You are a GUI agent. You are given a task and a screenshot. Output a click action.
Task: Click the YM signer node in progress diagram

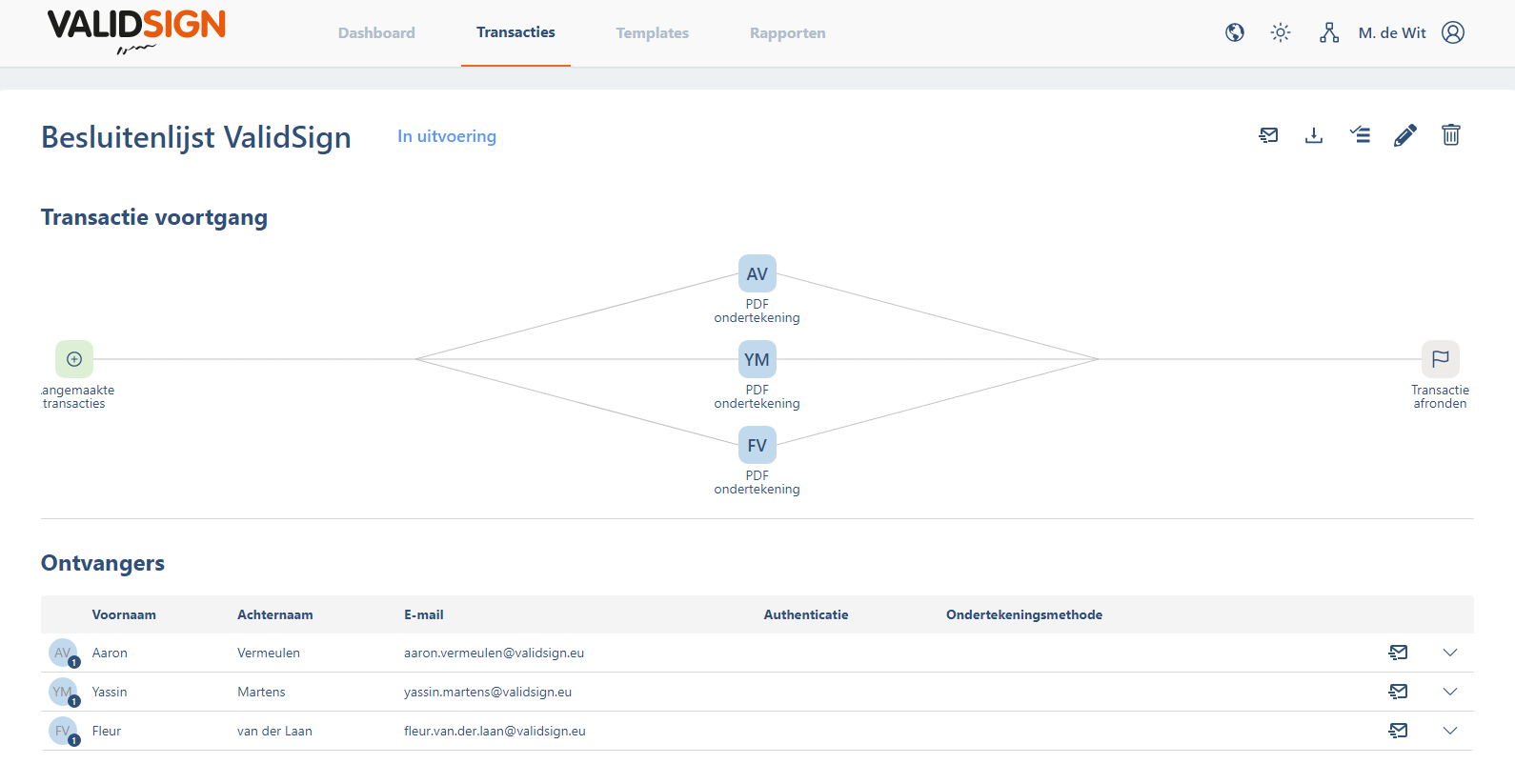point(757,359)
